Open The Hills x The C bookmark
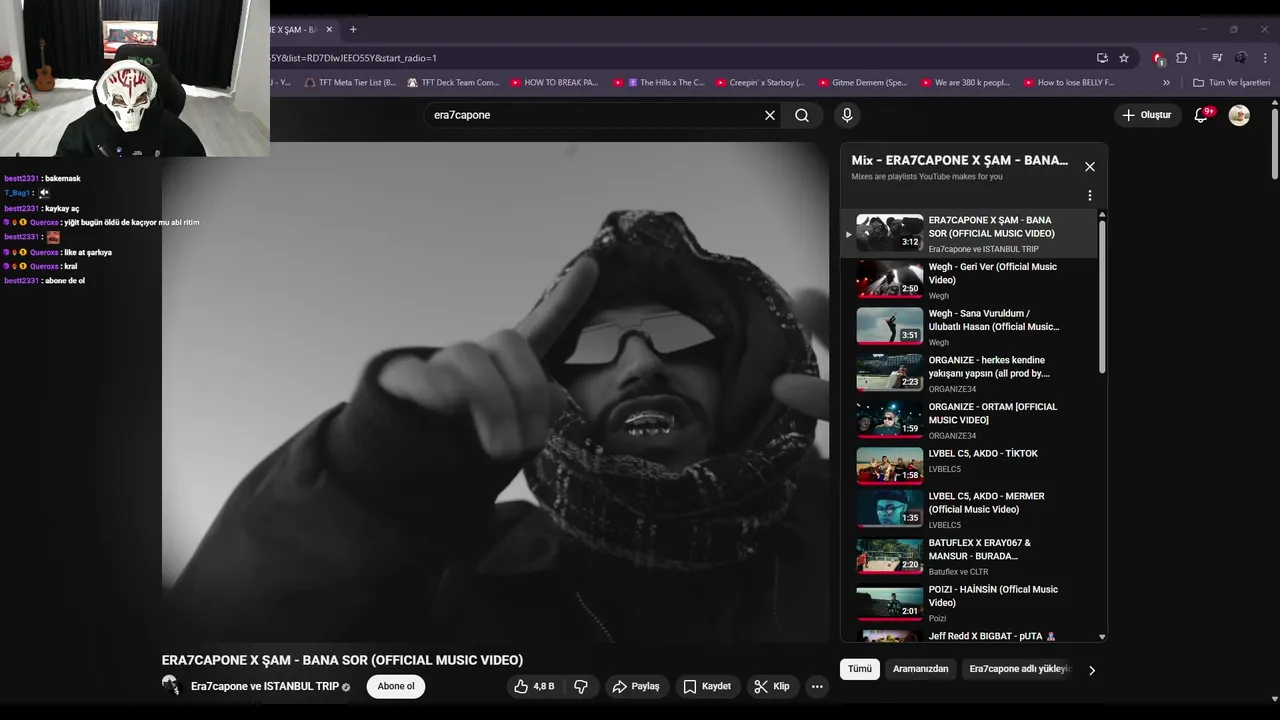This screenshot has height=720, width=1280. point(659,83)
